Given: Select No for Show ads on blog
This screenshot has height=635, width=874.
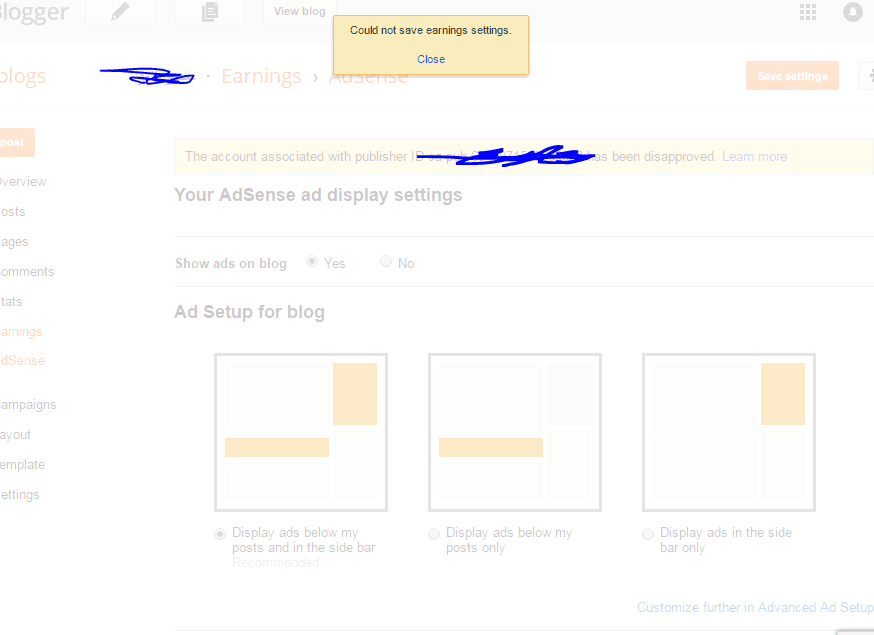Looking at the screenshot, I should pos(386,261).
